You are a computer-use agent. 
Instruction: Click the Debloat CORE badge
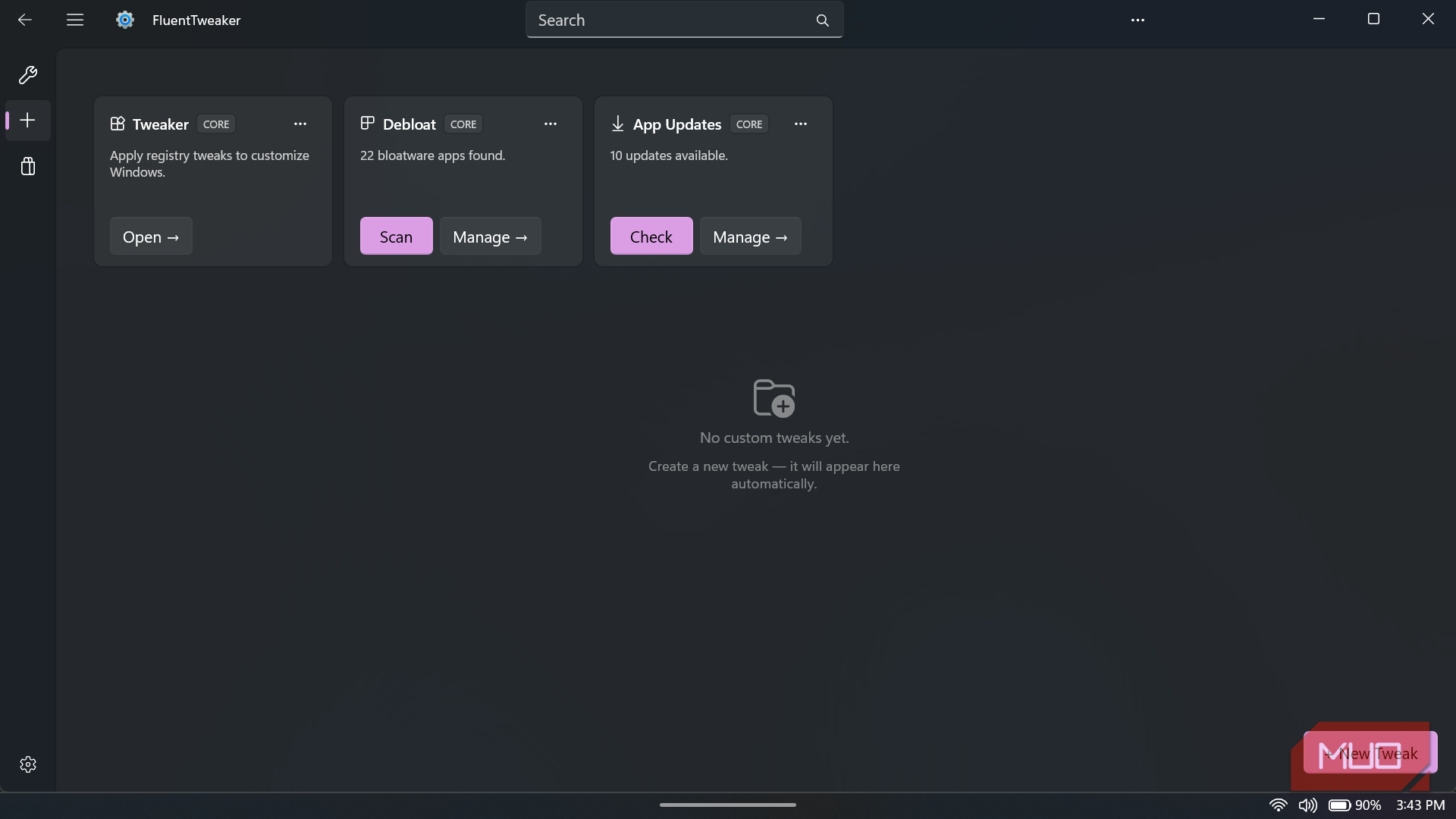pos(463,124)
